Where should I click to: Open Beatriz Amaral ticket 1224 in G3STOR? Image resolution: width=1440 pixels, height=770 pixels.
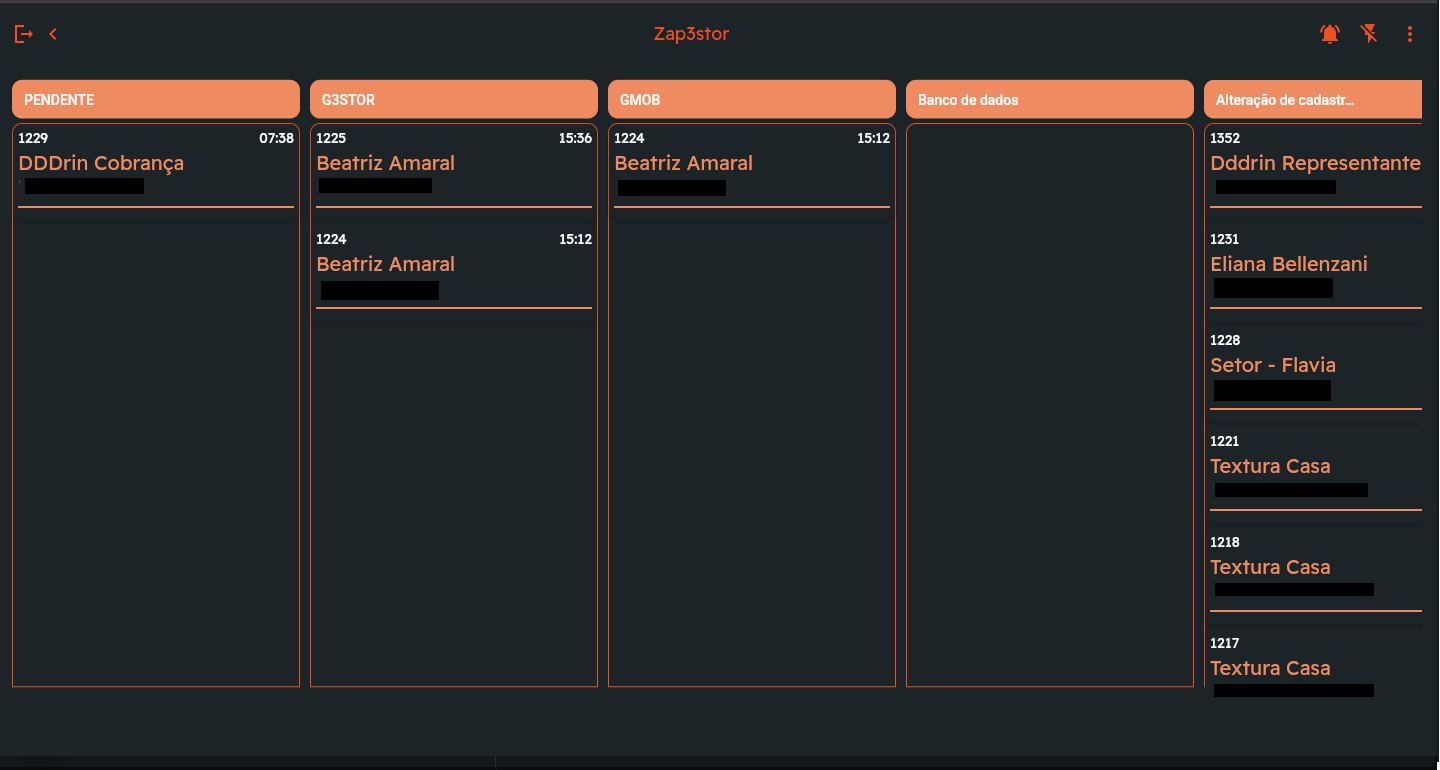pyautogui.click(x=453, y=265)
